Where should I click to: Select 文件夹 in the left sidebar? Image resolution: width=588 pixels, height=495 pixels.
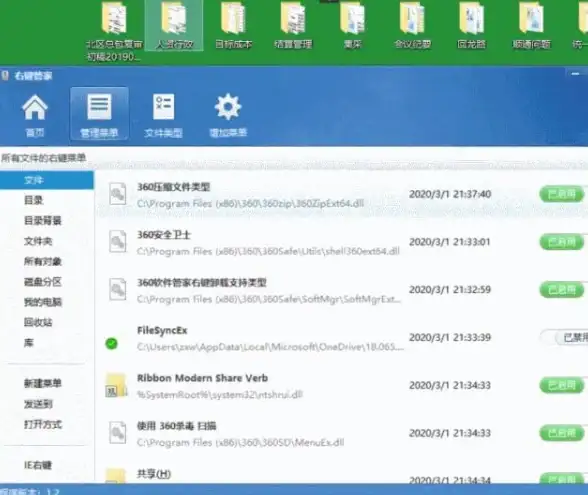38,241
